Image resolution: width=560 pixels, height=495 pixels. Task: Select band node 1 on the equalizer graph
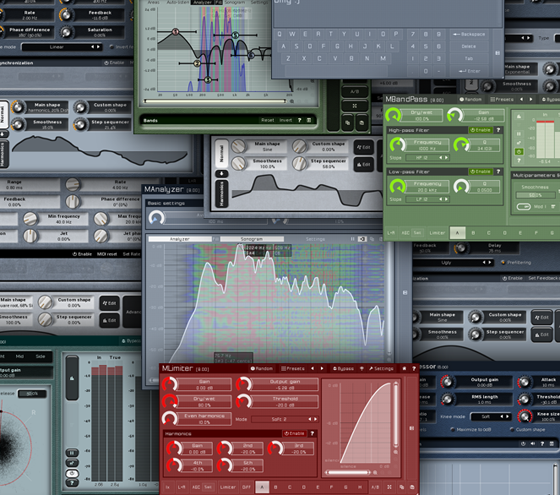[x=175, y=32]
